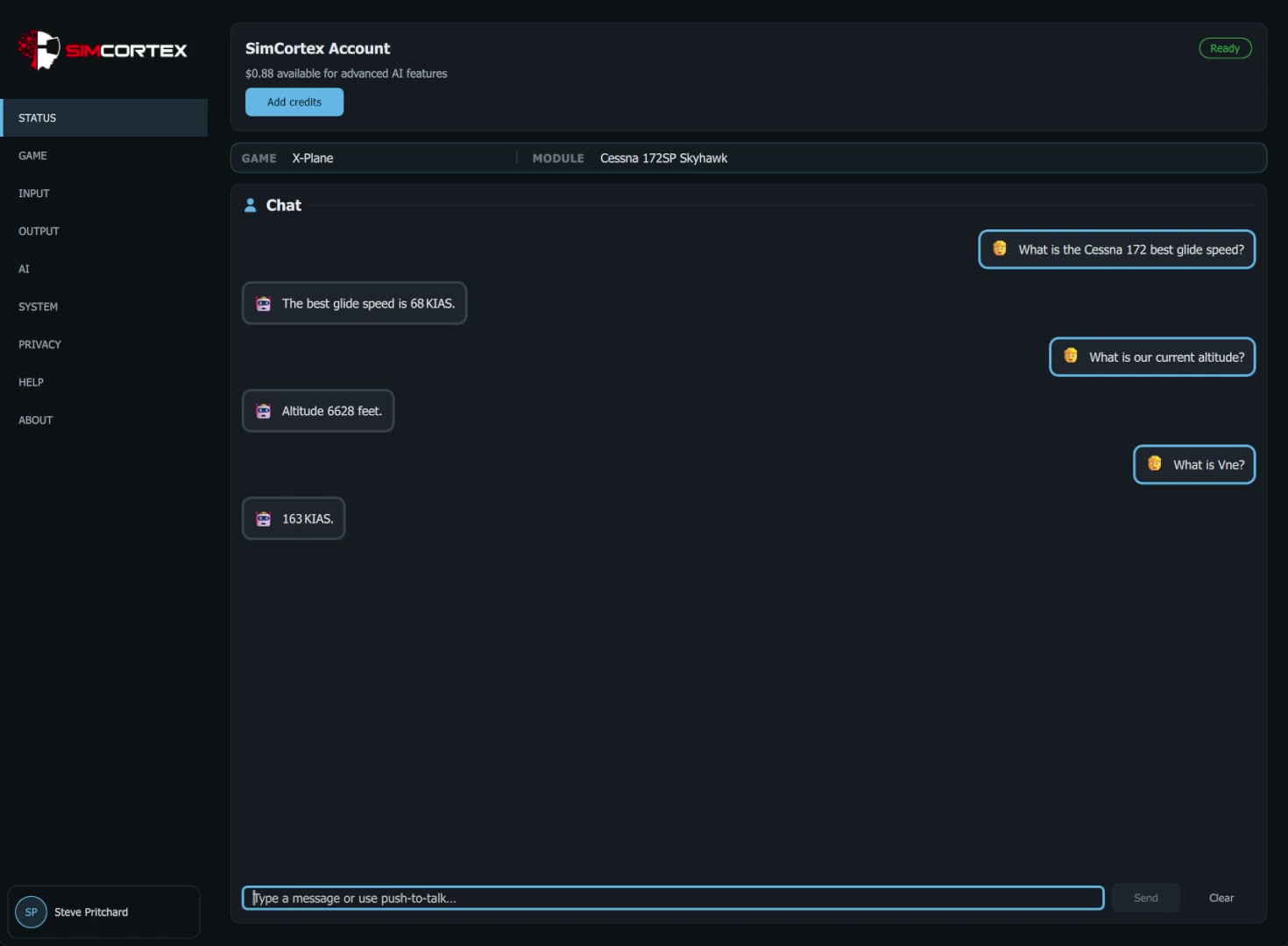Click the Ready status badge
Viewport: 1288px width, 946px height.
(1225, 48)
